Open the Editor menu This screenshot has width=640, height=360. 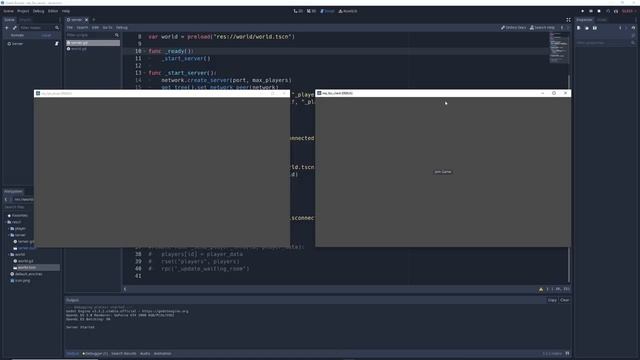pos(53,11)
